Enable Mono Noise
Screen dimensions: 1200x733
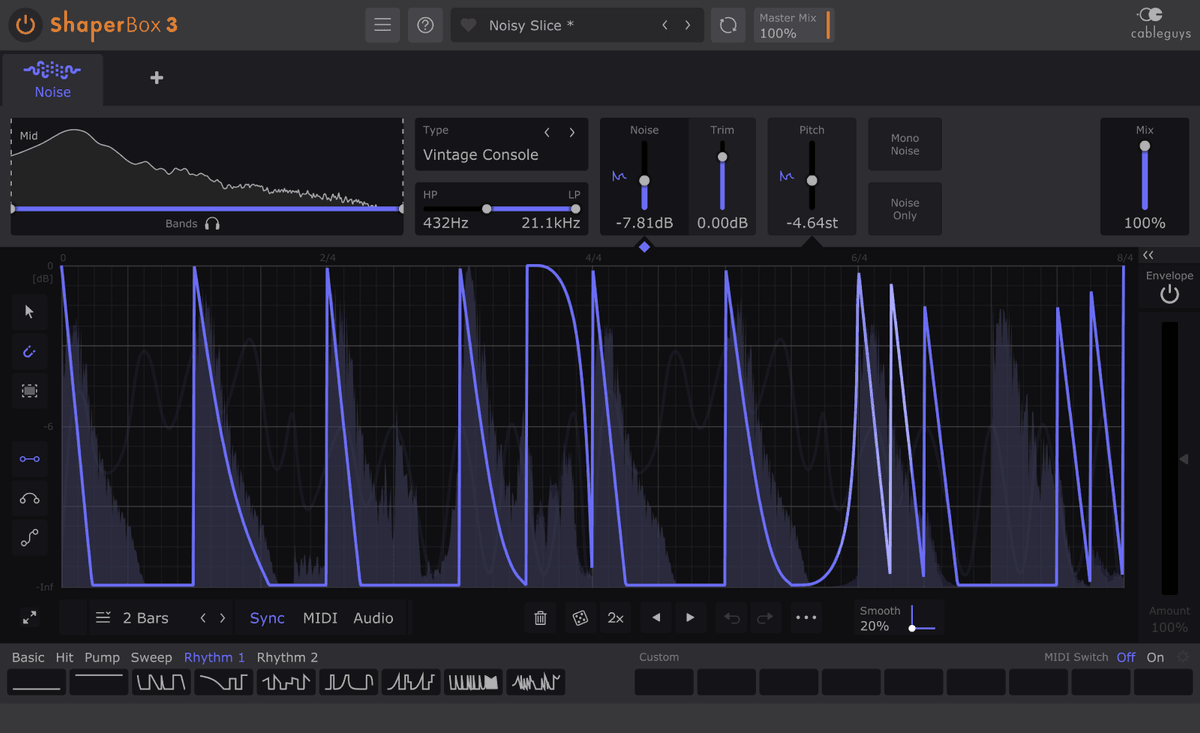(904, 144)
